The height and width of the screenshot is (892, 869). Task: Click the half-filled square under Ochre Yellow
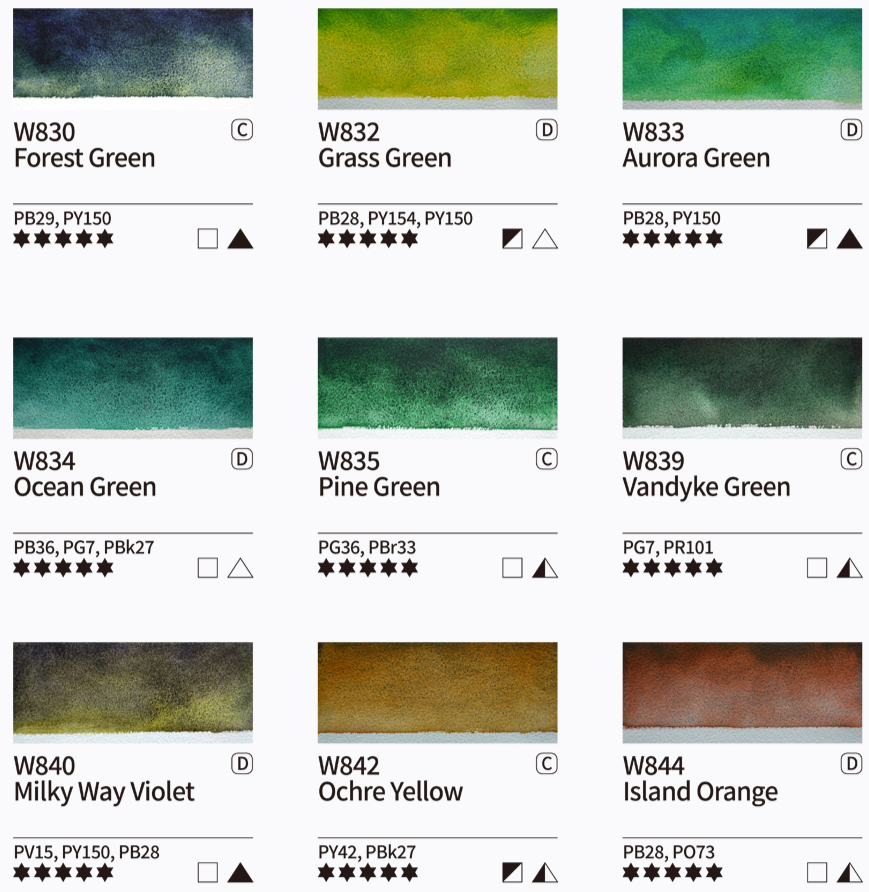pyautogui.click(x=512, y=873)
